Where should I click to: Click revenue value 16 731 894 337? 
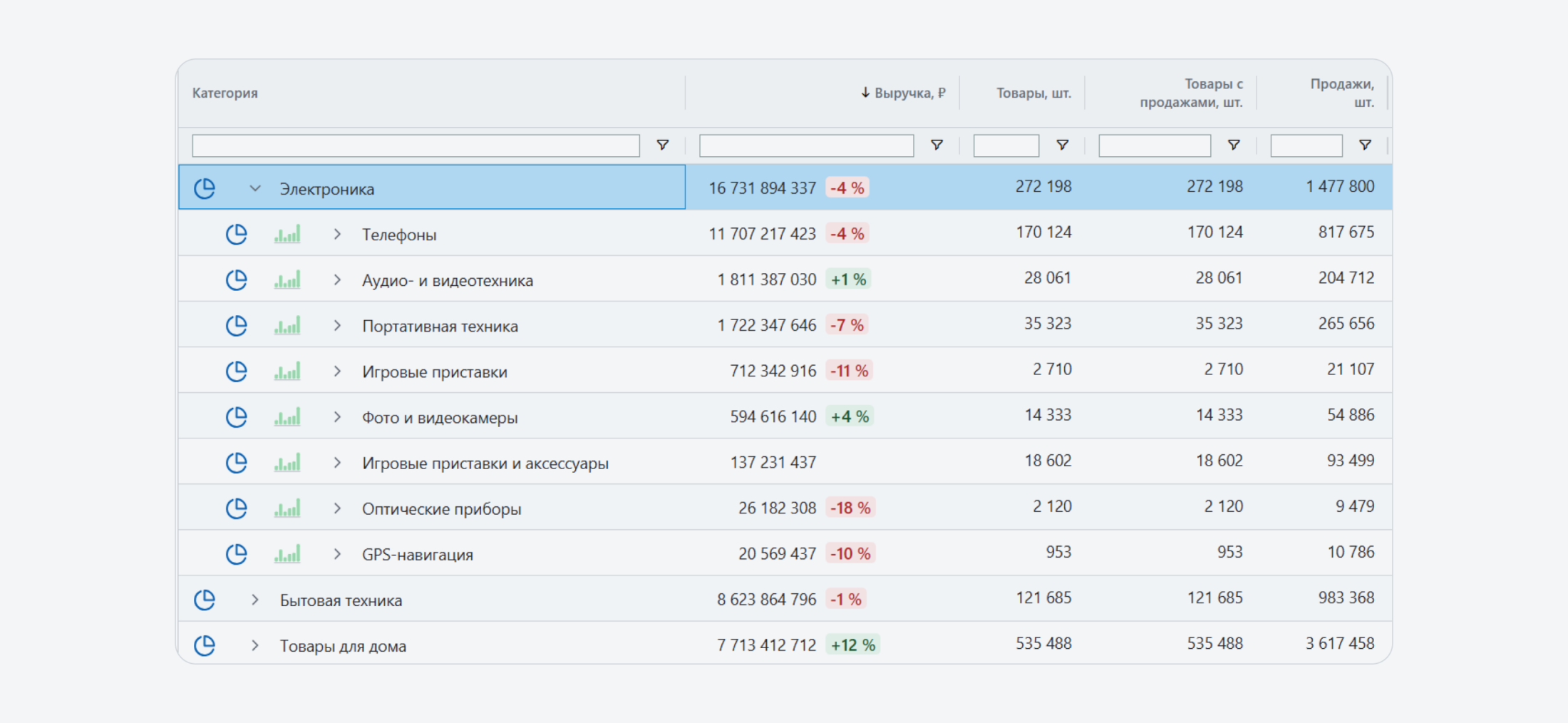click(x=762, y=188)
